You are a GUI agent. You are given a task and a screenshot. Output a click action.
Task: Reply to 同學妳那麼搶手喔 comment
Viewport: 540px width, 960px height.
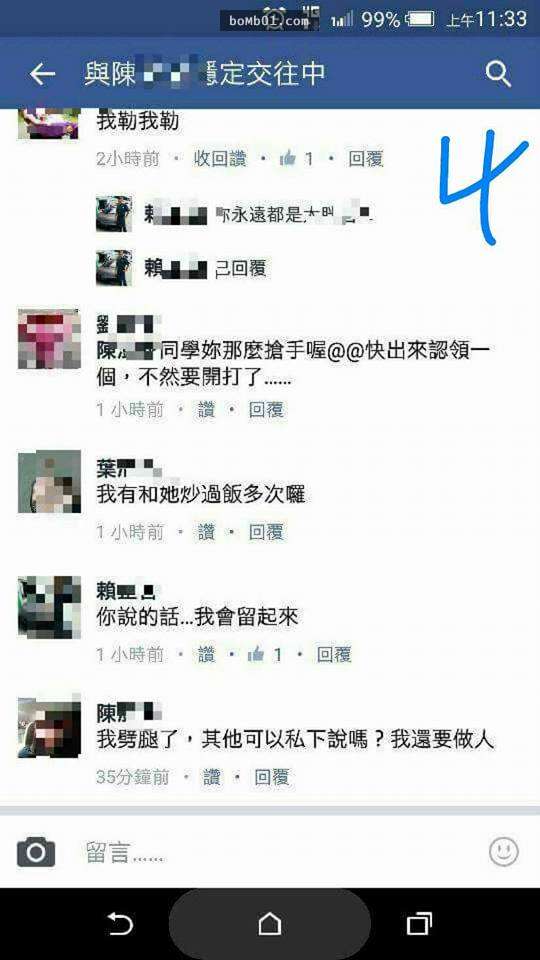coord(266,410)
